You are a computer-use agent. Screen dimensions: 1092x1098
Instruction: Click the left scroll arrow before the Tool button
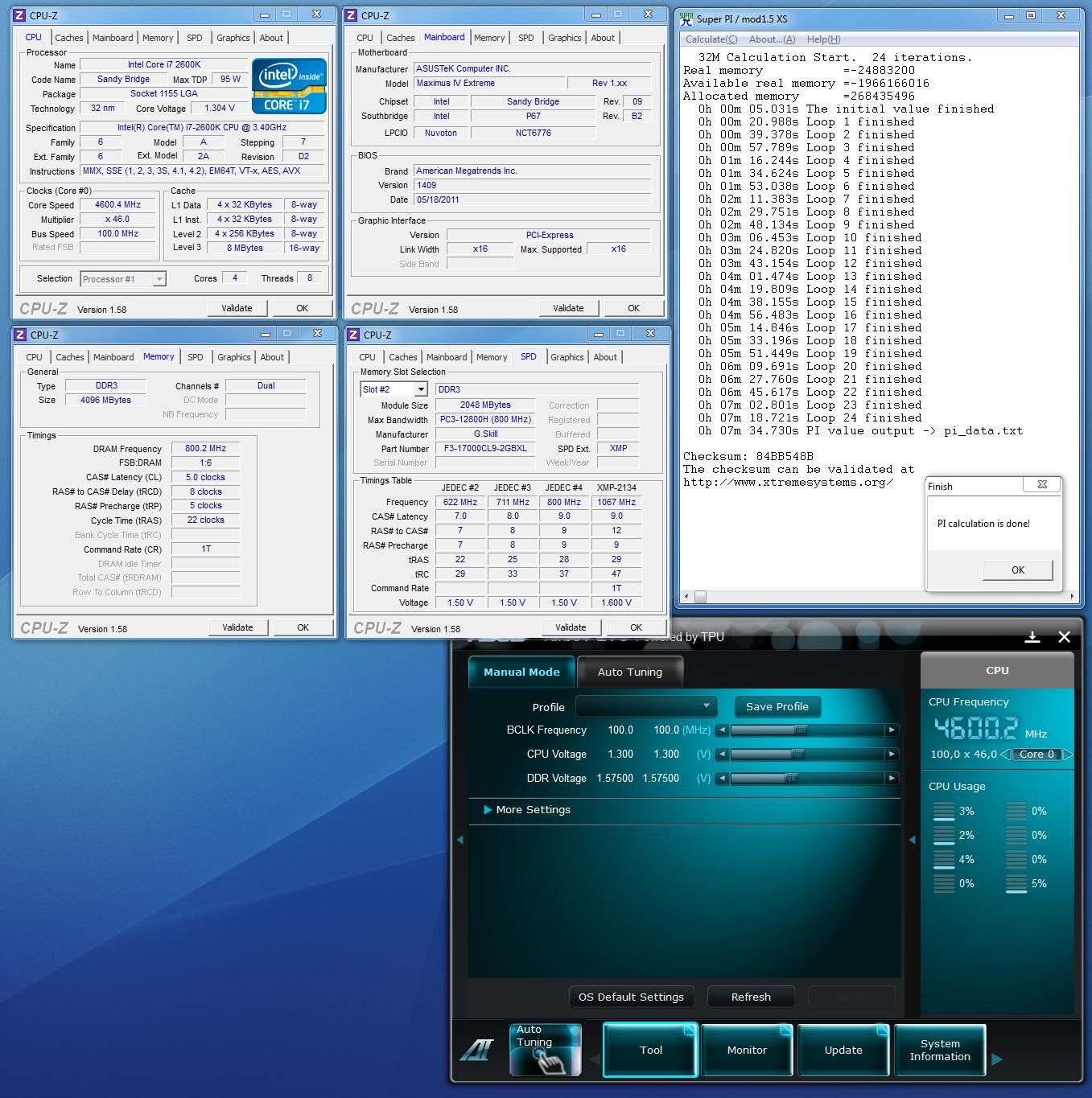pyautogui.click(x=595, y=1059)
